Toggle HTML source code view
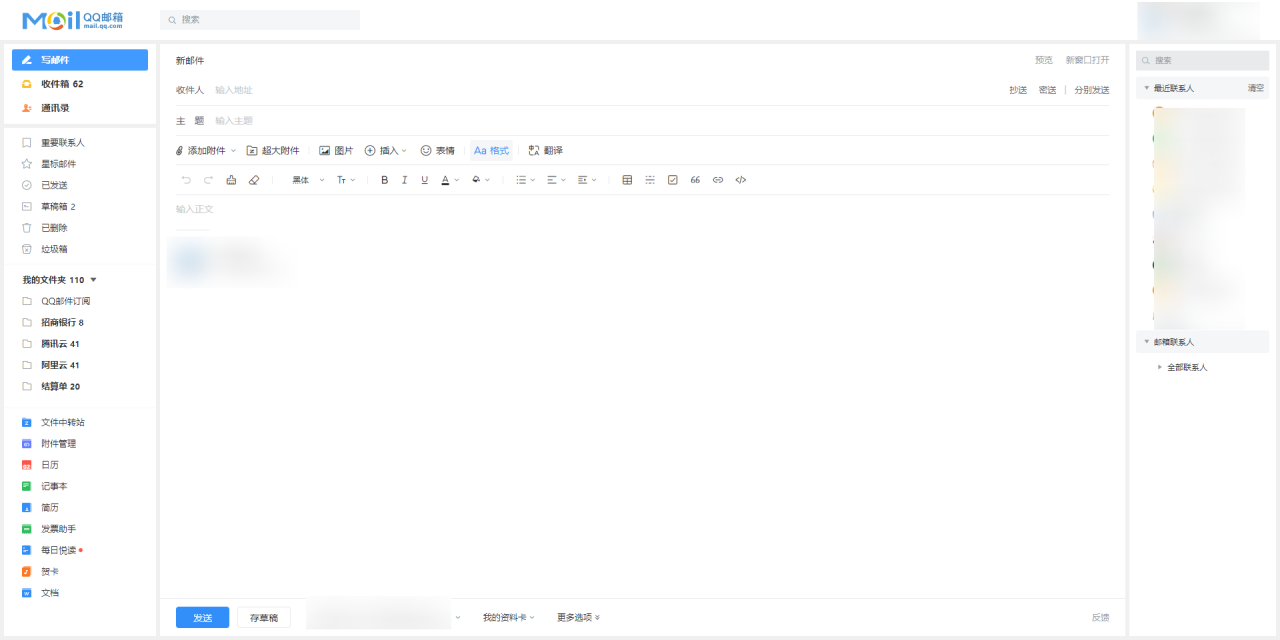Viewport: 1280px width, 640px height. click(740, 180)
